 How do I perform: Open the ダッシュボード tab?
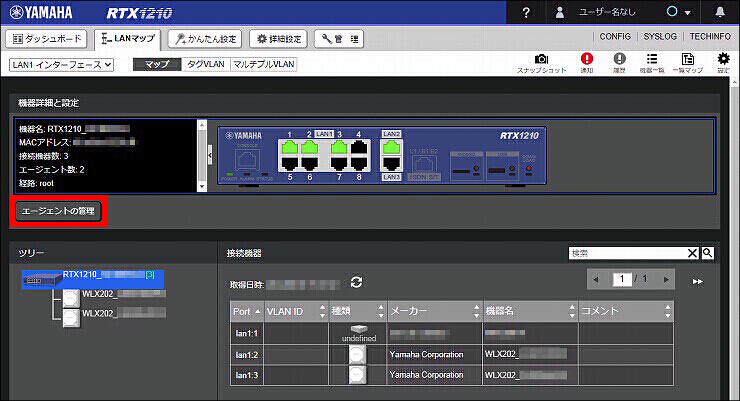coord(46,39)
